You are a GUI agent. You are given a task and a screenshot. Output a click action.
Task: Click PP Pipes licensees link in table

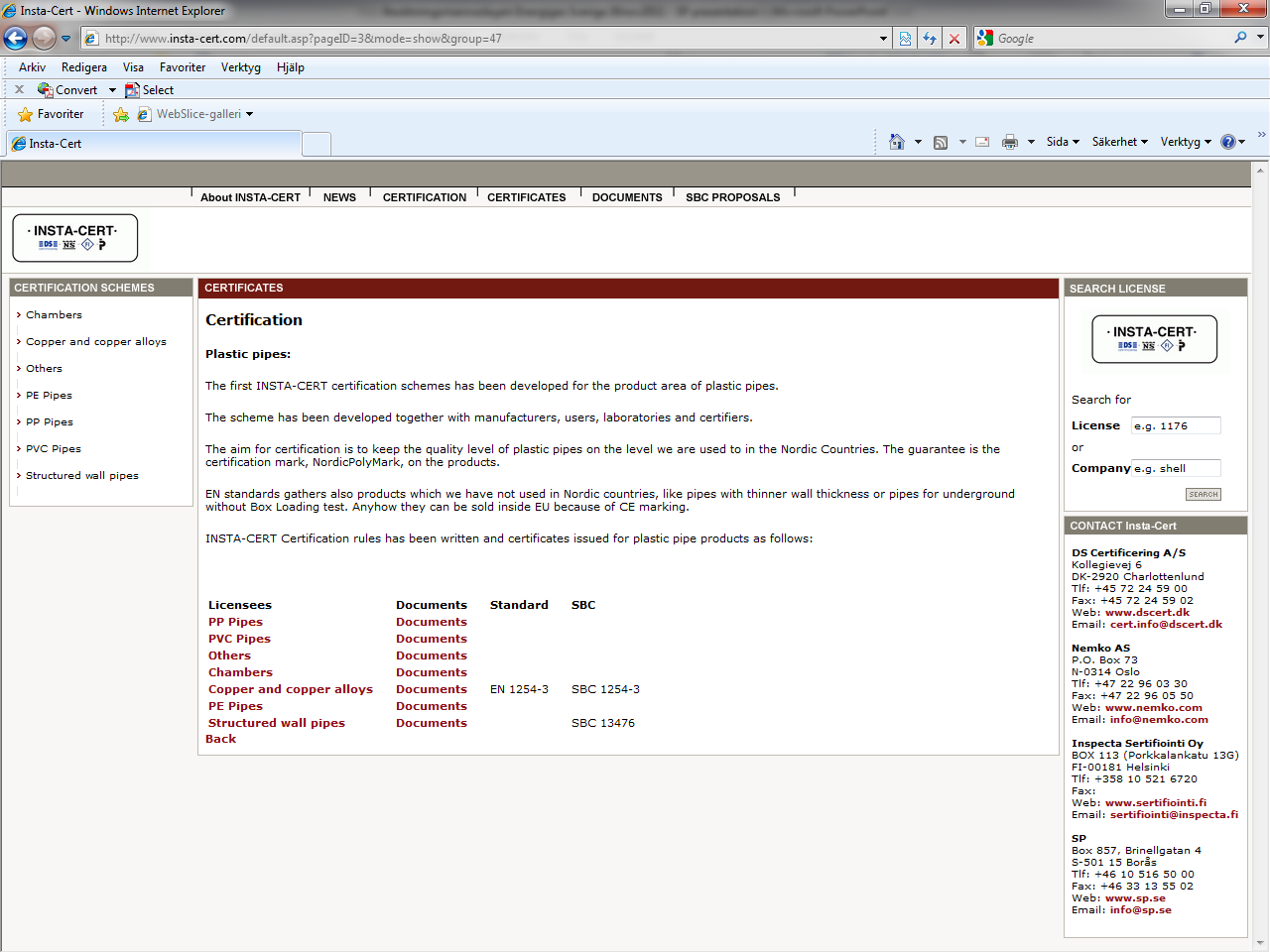(x=235, y=622)
